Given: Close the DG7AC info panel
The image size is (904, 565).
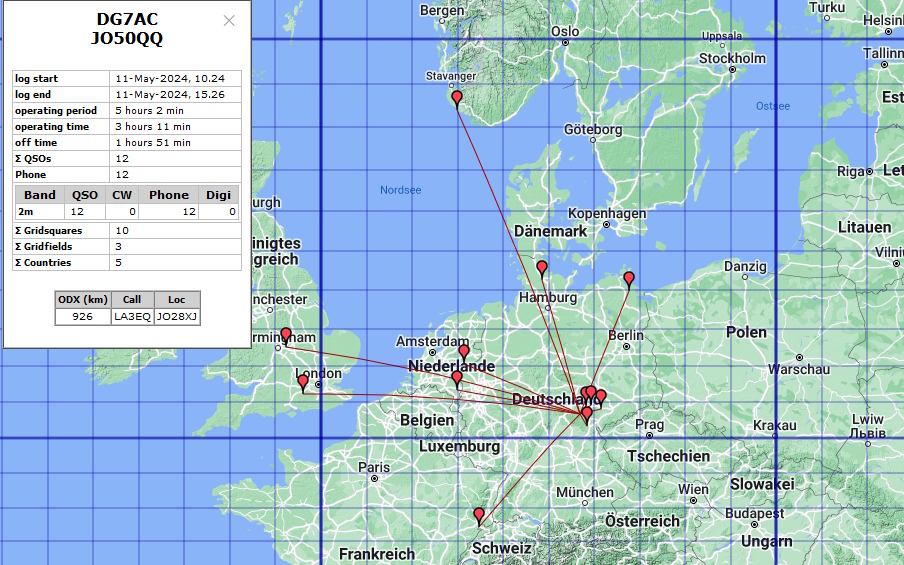Looking at the screenshot, I should tap(229, 20).
